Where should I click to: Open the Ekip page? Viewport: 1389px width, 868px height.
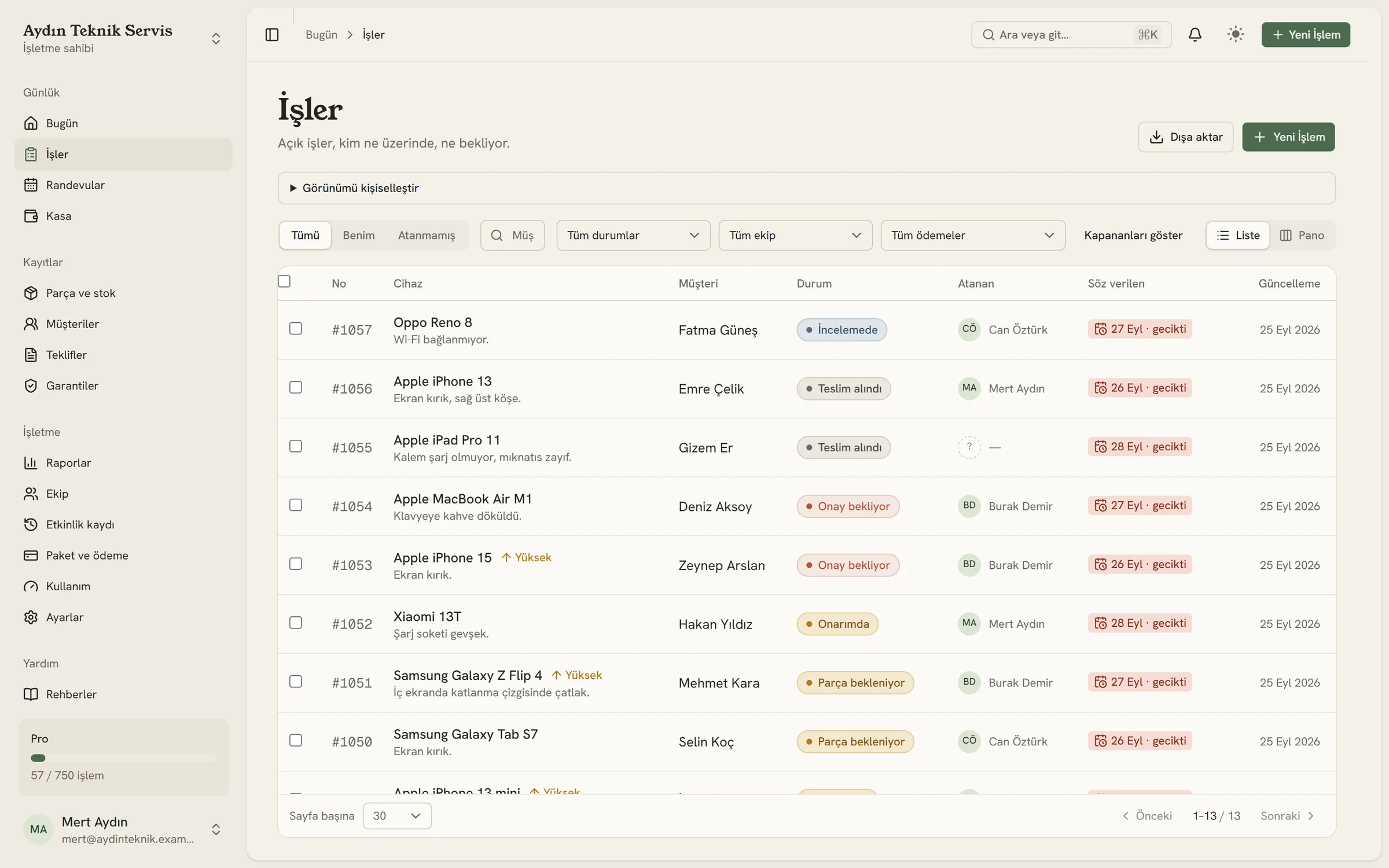click(123, 494)
